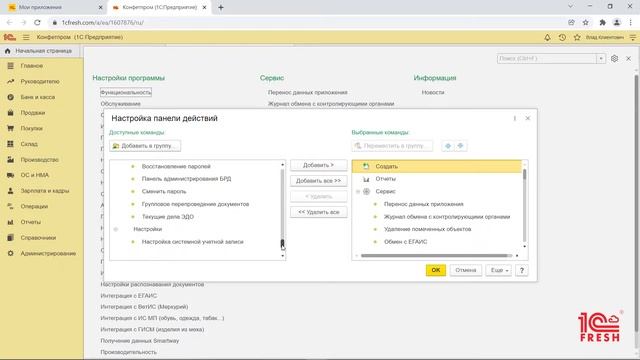Open the notifications bell icon
Viewport: 640px width, 360px height.
(547, 37)
